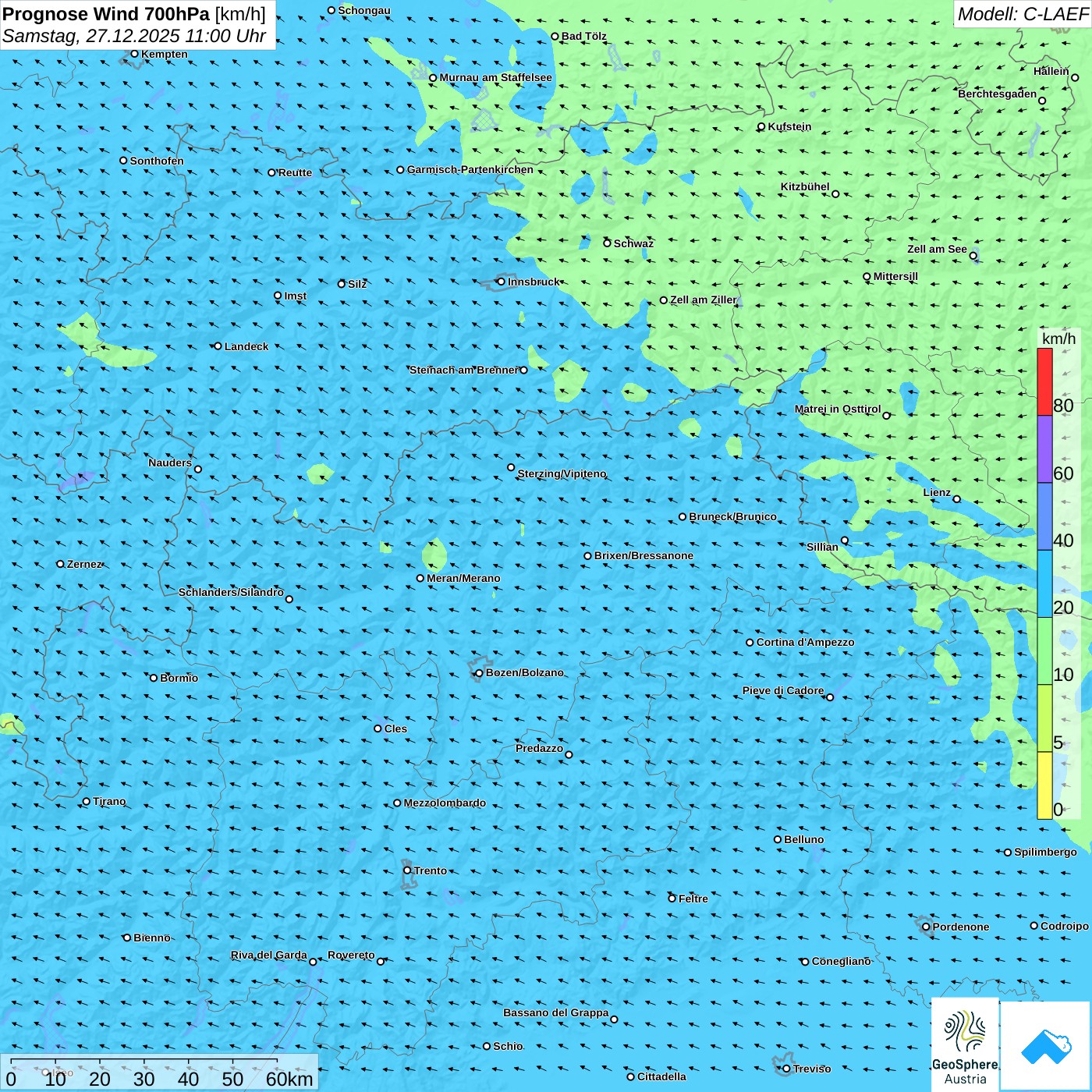Click the 'Cittadella' label
Image resolution: width=1092 pixels, height=1092 pixels.
(x=662, y=1076)
